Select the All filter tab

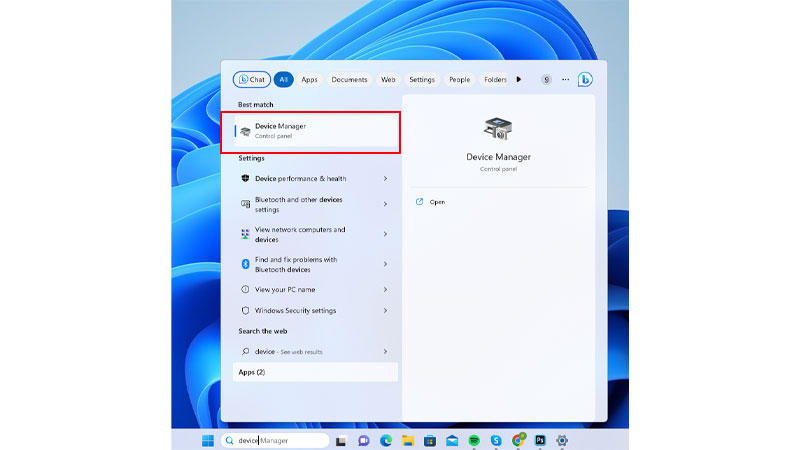pyautogui.click(x=283, y=80)
